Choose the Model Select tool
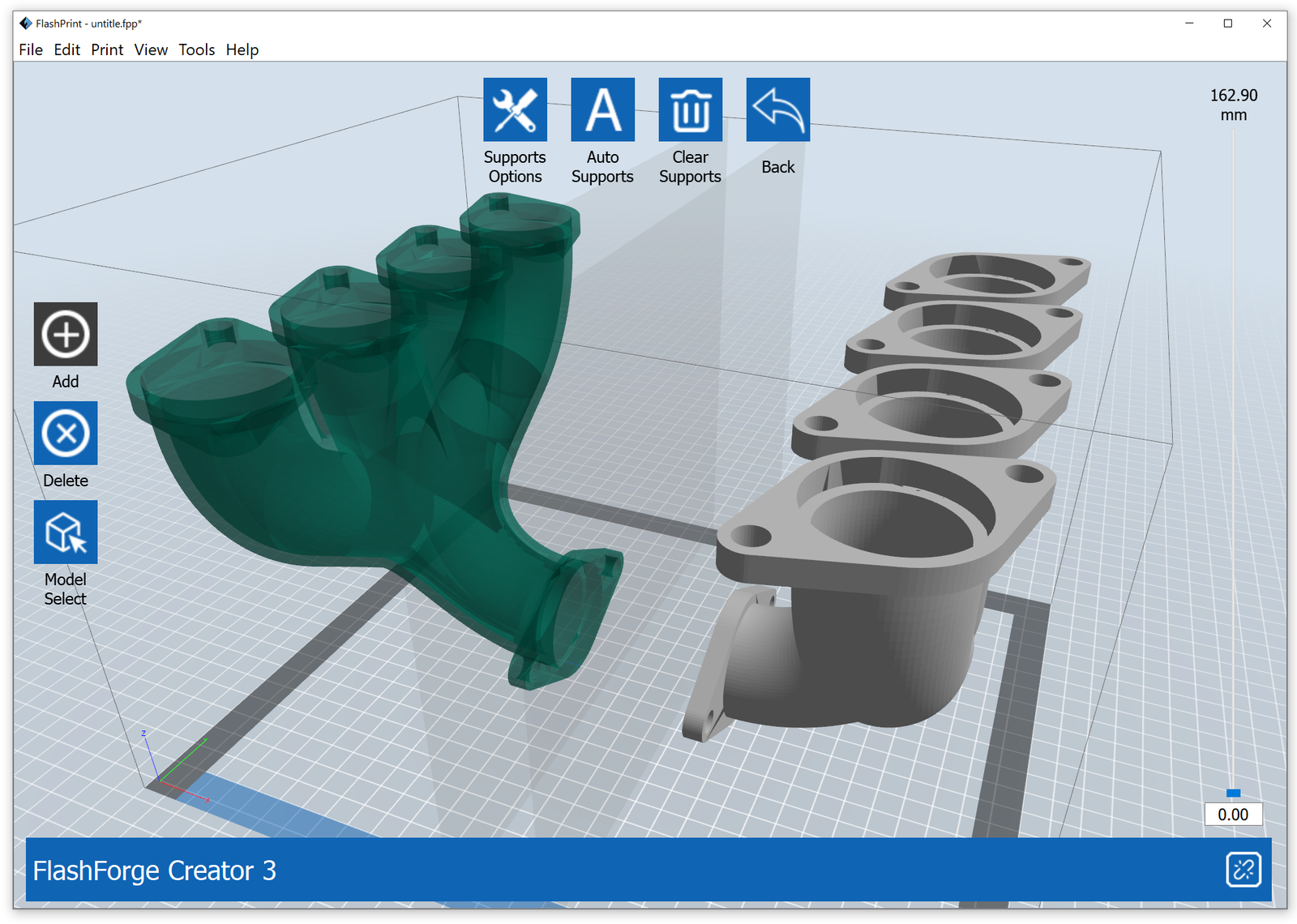Viewport: 1297px width, 924px height. point(66,533)
